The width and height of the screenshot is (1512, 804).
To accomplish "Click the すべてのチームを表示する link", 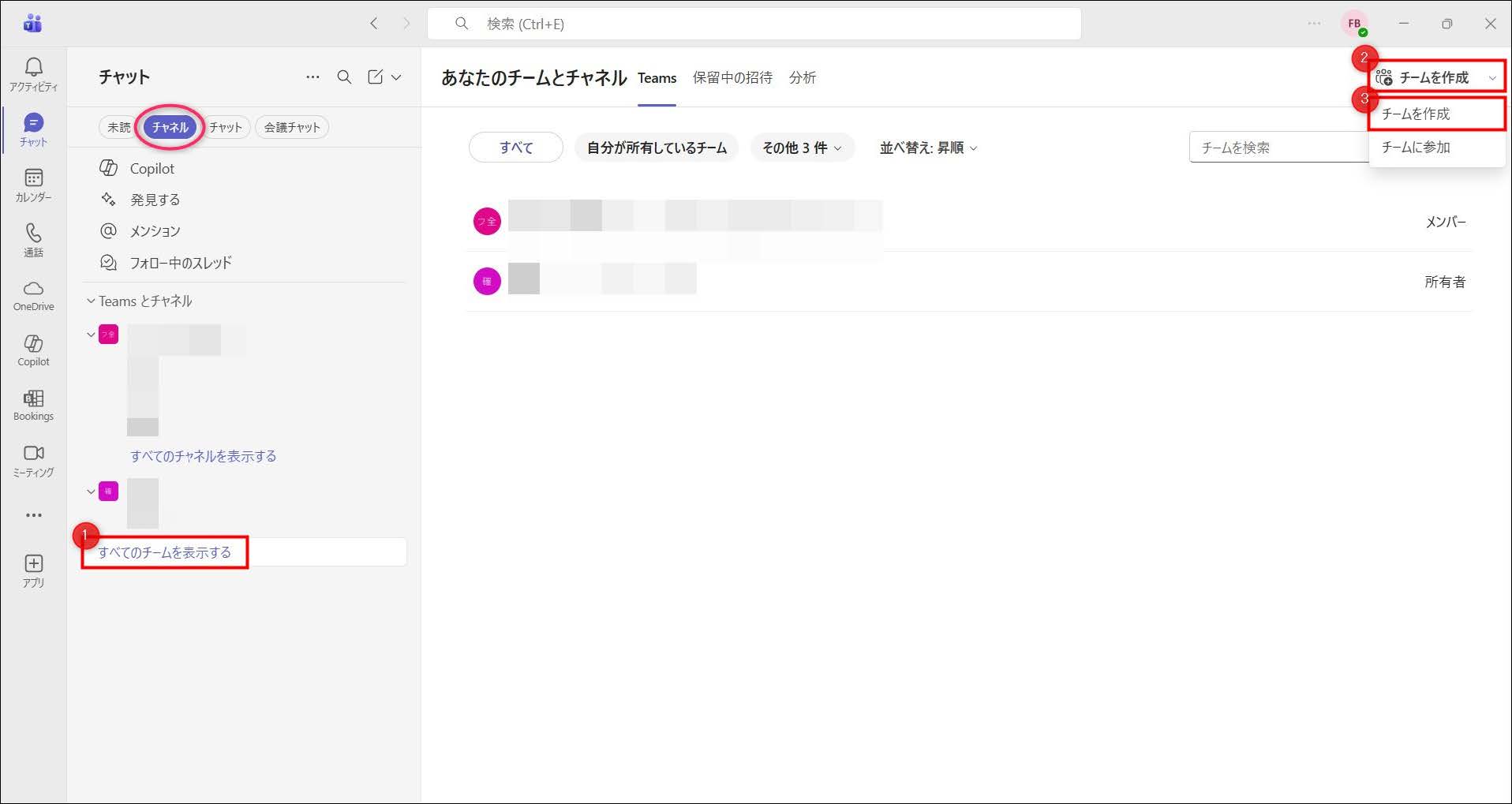I will point(164,552).
